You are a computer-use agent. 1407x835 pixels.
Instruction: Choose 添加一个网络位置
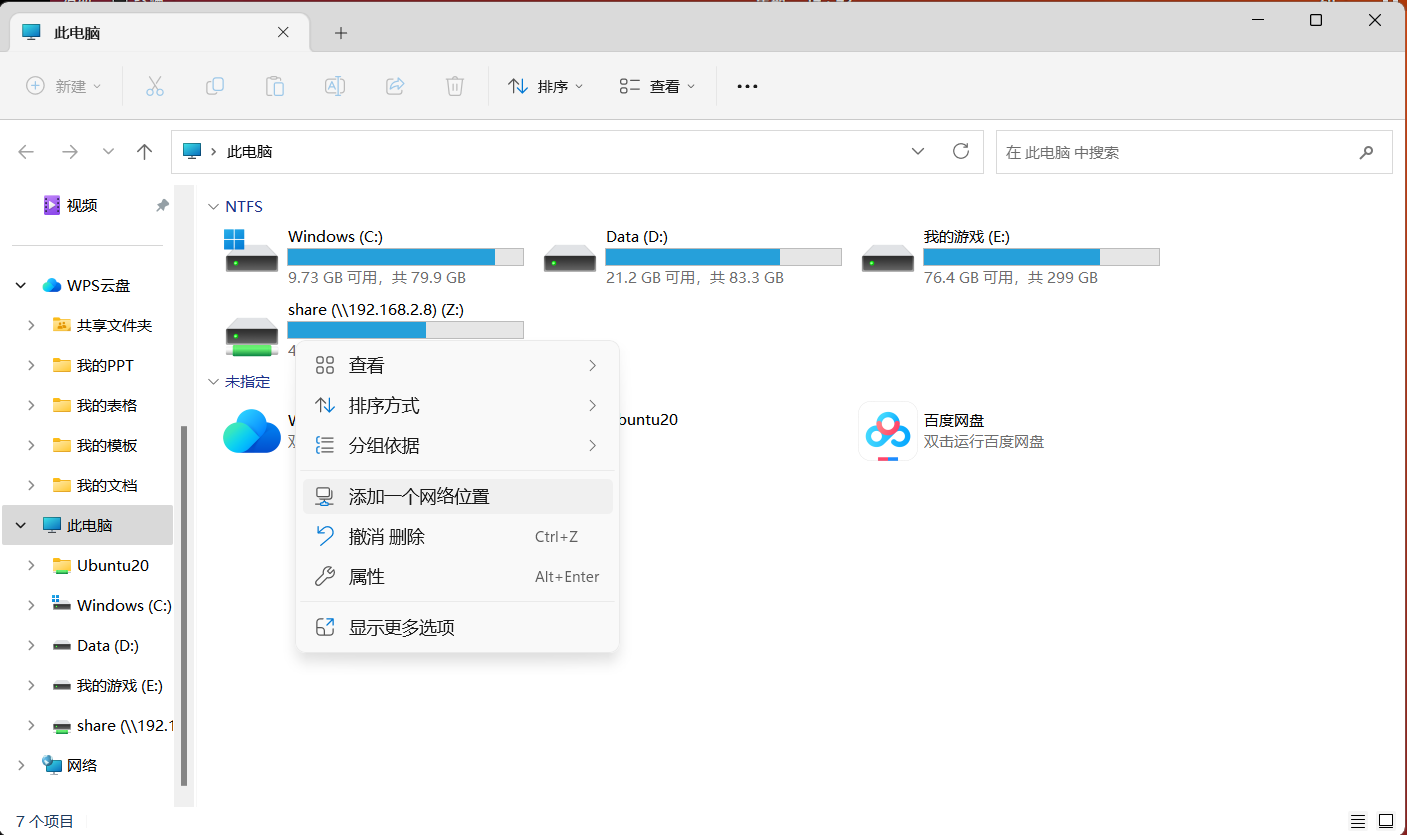[457, 497]
